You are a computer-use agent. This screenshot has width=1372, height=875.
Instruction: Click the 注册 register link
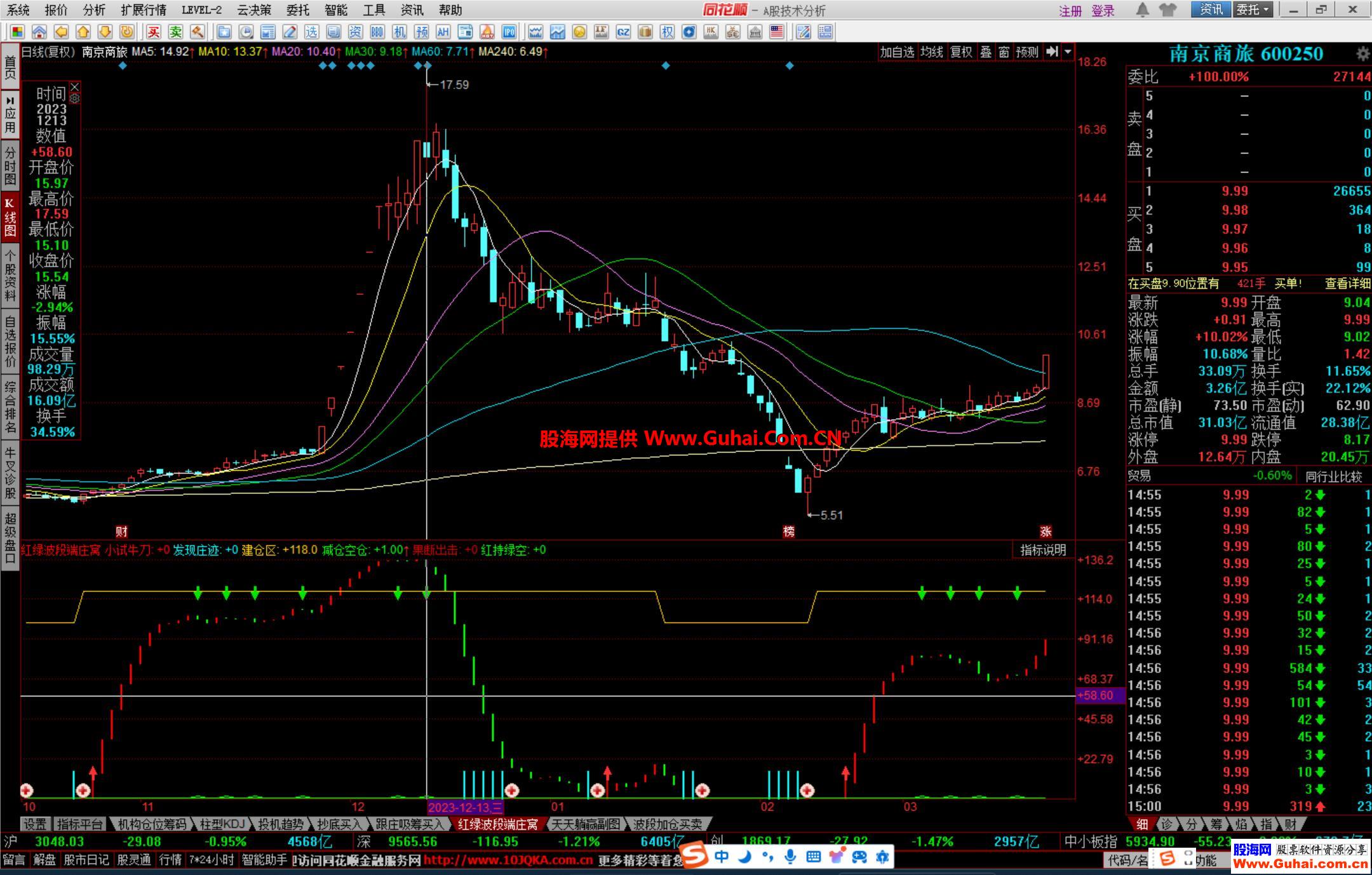click(1070, 11)
